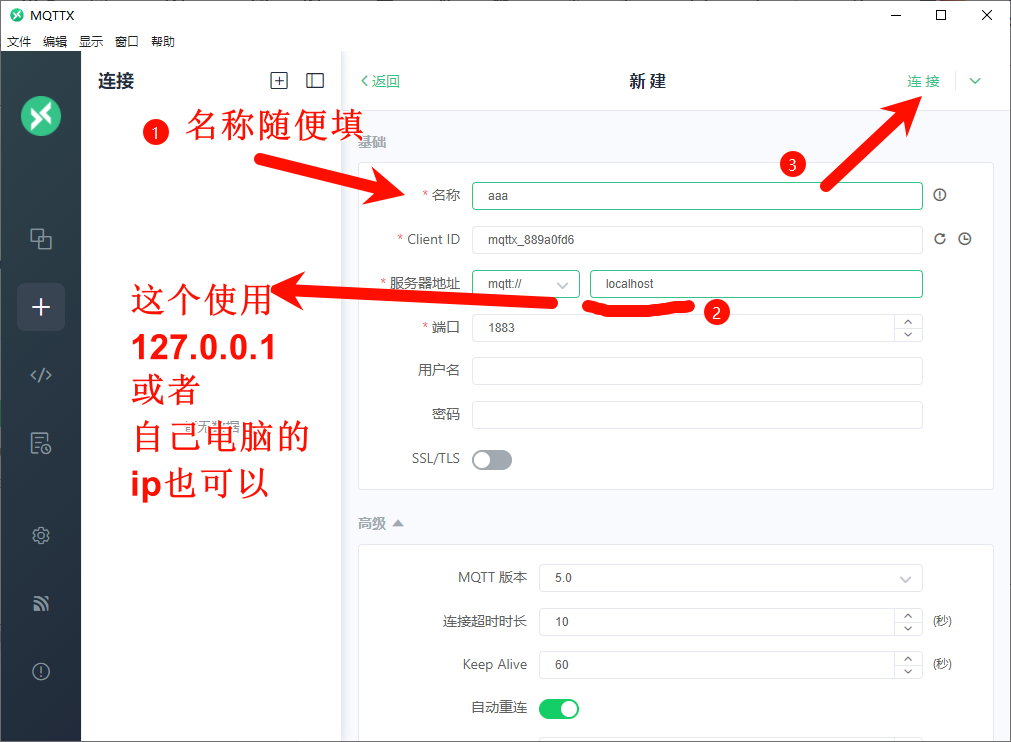The image size is (1011, 742).
Task: Open the Connections page icon
Action: pyautogui.click(x=41, y=239)
